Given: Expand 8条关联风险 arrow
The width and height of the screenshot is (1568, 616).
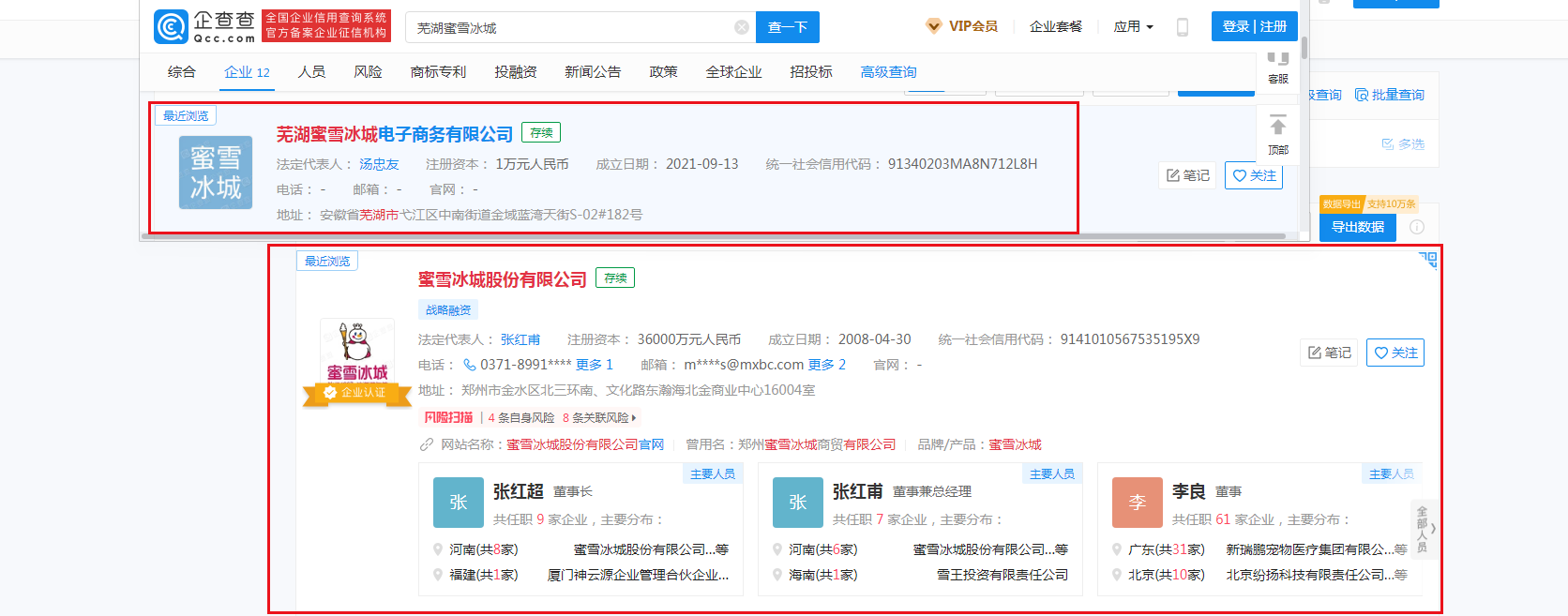Looking at the screenshot, I should pos(634,418).
